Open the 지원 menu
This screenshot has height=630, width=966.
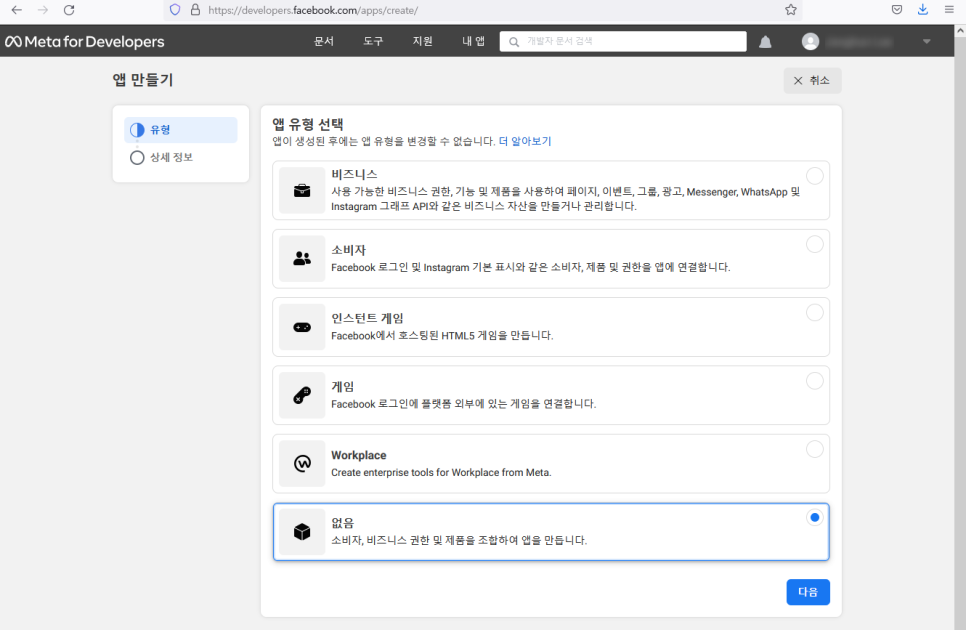(423, 41)
